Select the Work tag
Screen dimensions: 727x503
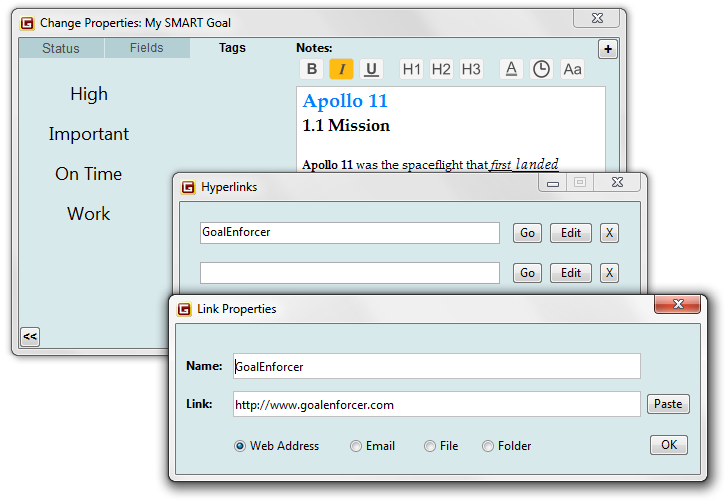point(89,214)
